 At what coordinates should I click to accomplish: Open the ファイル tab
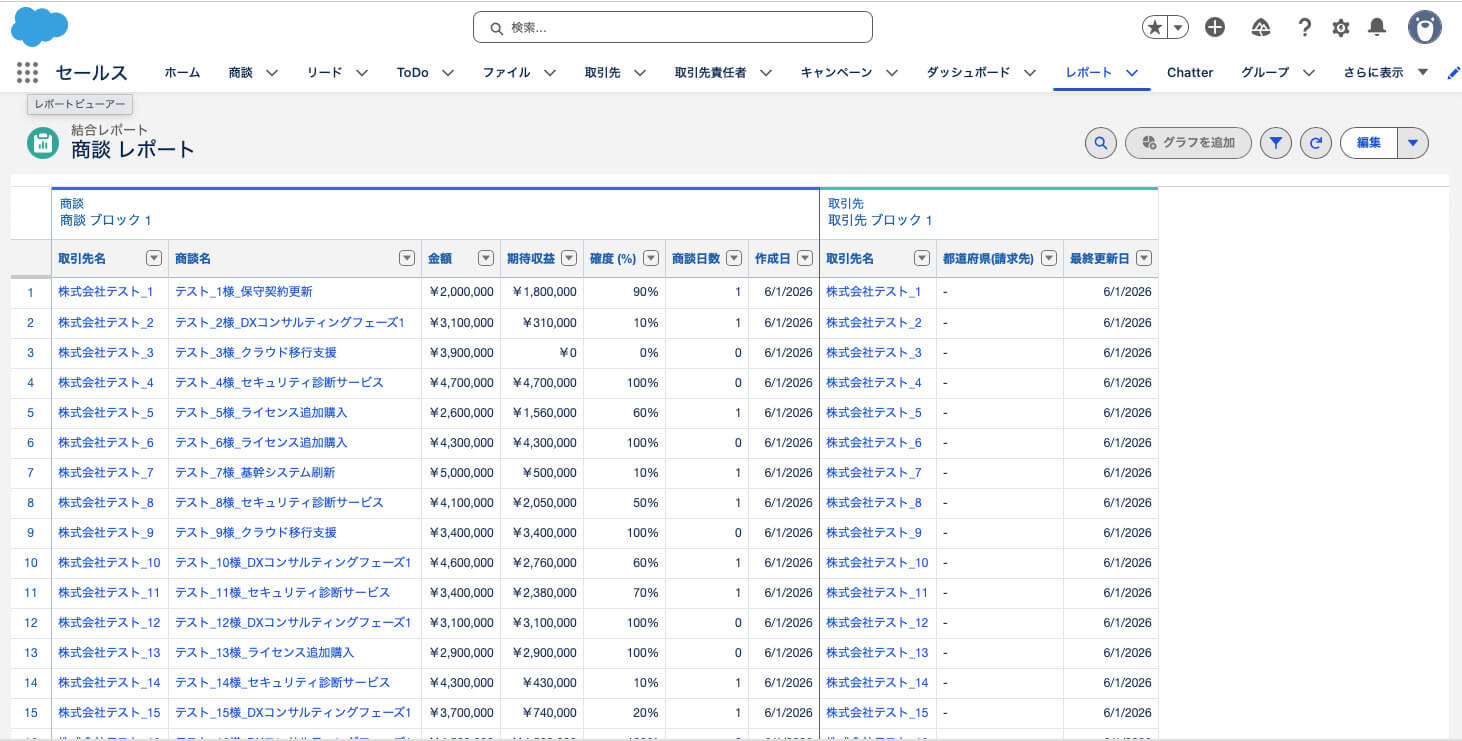coord(506,72)
